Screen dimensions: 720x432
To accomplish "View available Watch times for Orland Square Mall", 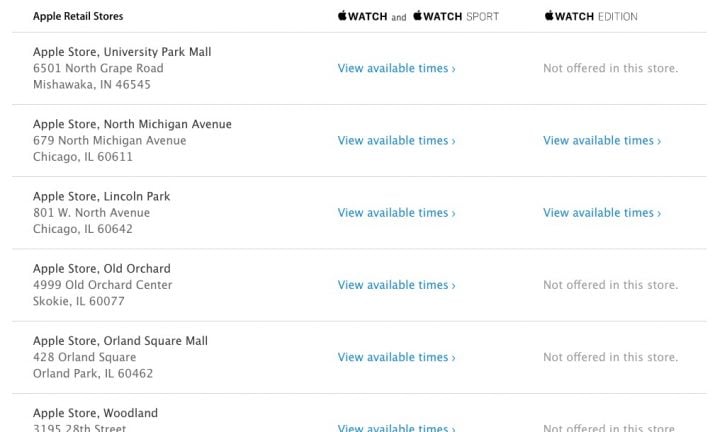I will 397,357.
